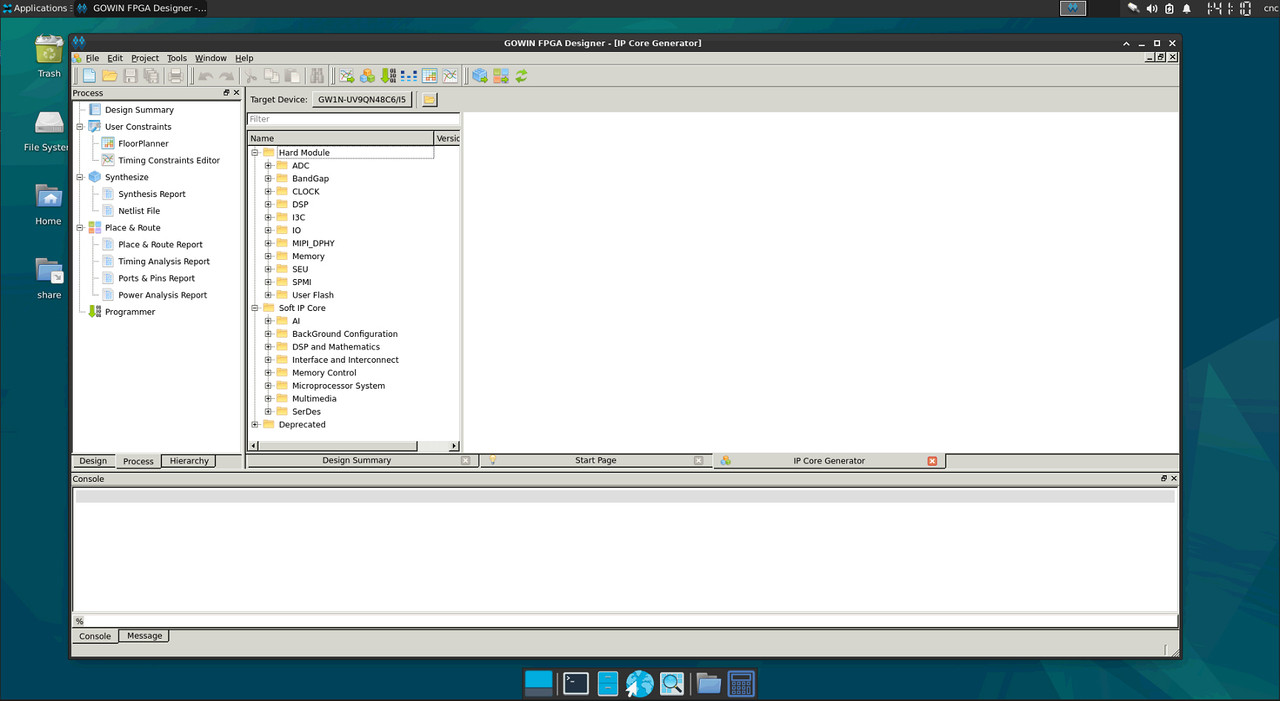Click the New file toolbar icon
Viewport: 1280px width, 701px height.
[x=90, y=76]
